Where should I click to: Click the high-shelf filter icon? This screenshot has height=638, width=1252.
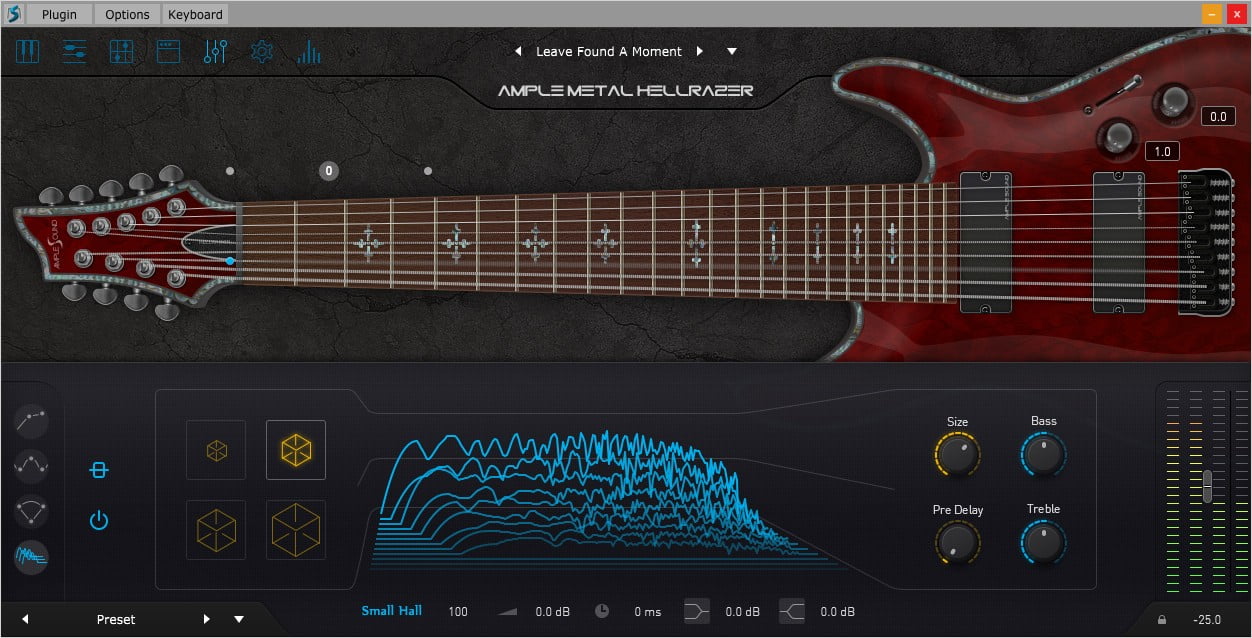(x=792, y=611)
